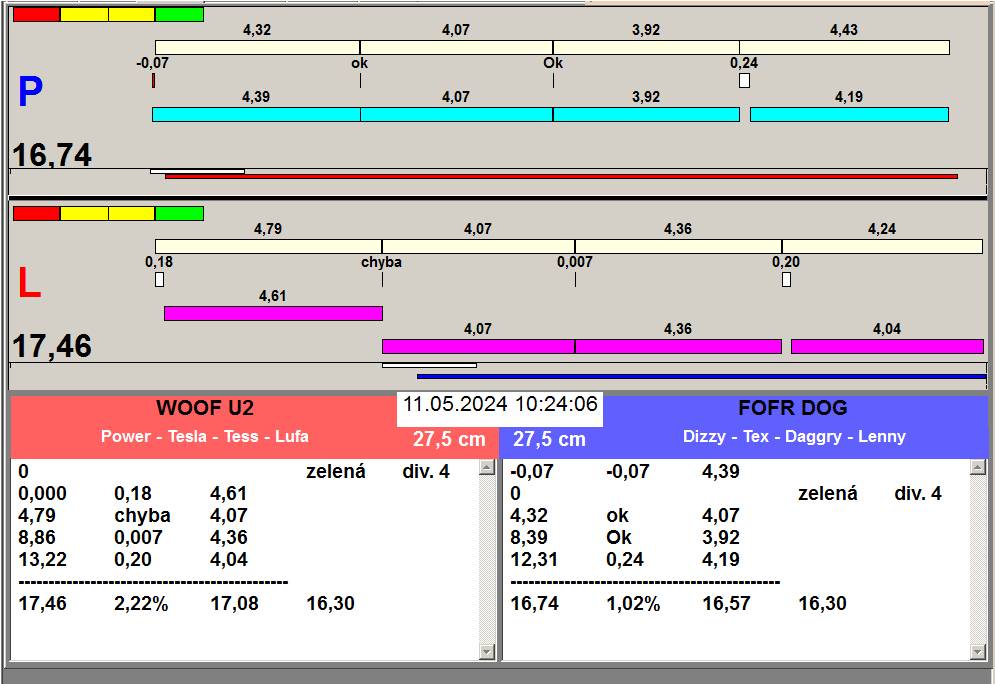995x684 pixels.
Task: Click 13,22 in WOOF U2 results table
Action: (x=43, y=560)
